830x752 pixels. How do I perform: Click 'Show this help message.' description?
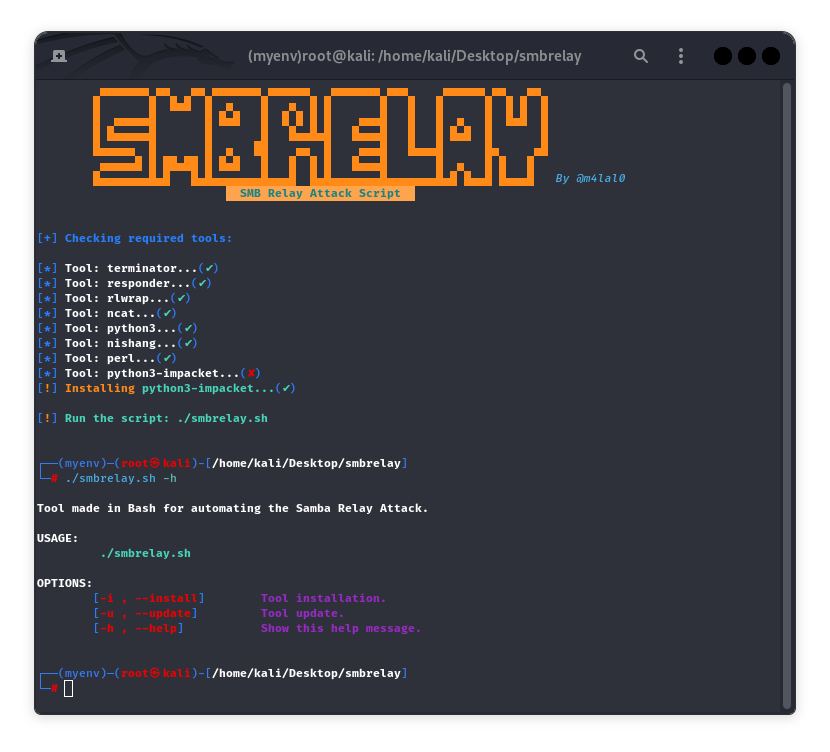[x=341, y=628]
